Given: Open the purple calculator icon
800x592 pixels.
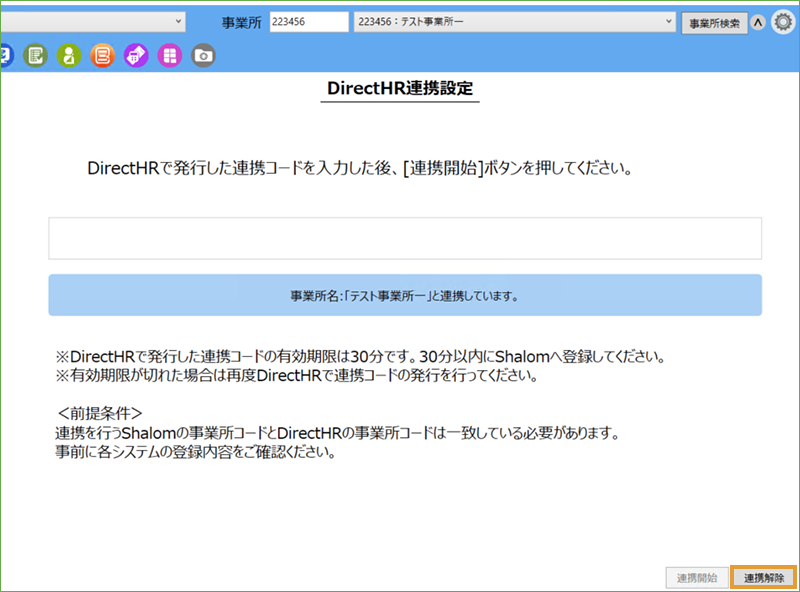Looking at the screenshot, I should (136, 55).
